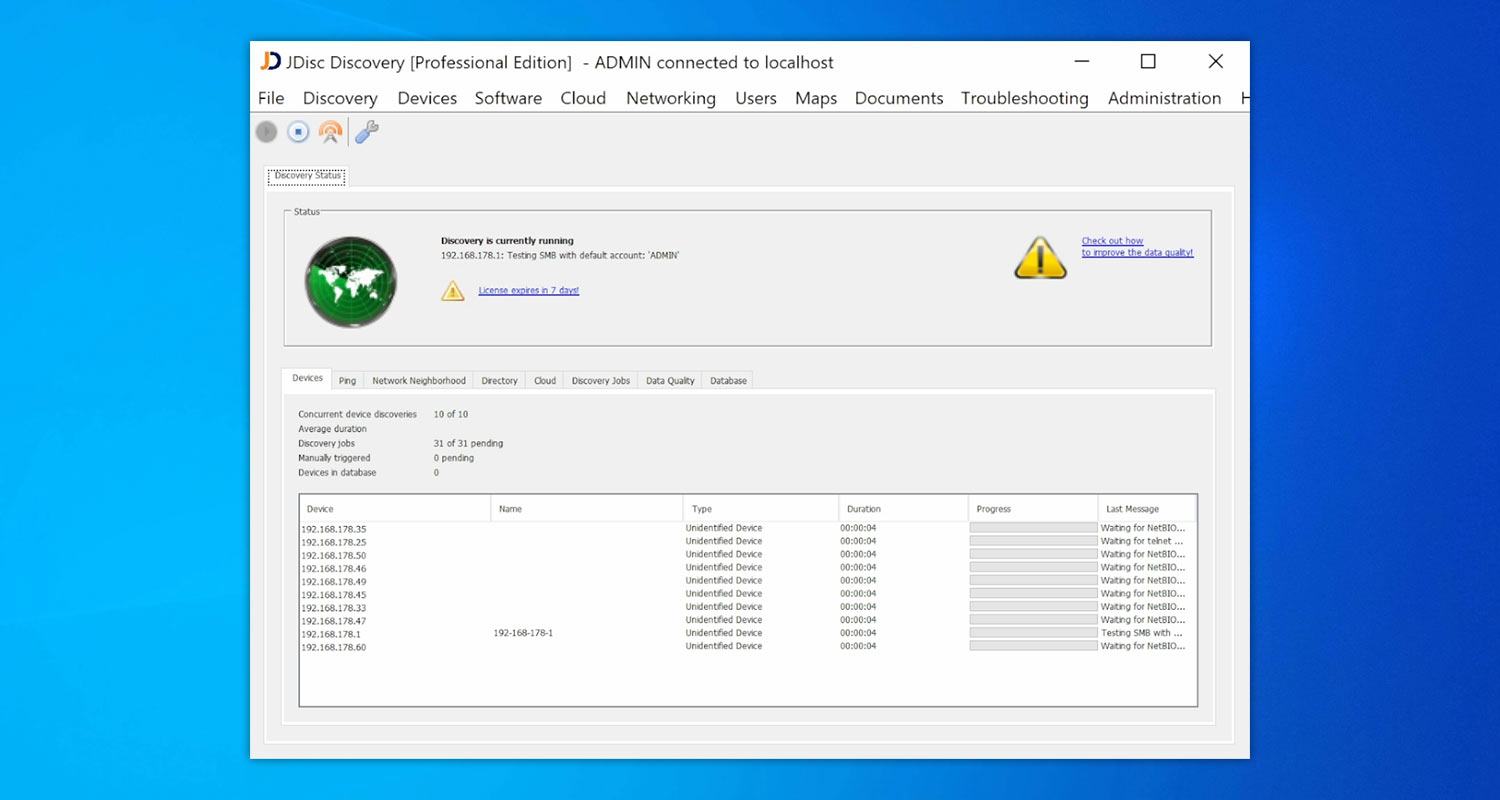Select the 192.168.178.1 device row
Viewport: 1500px width, 800px height.
pos(331,634)
